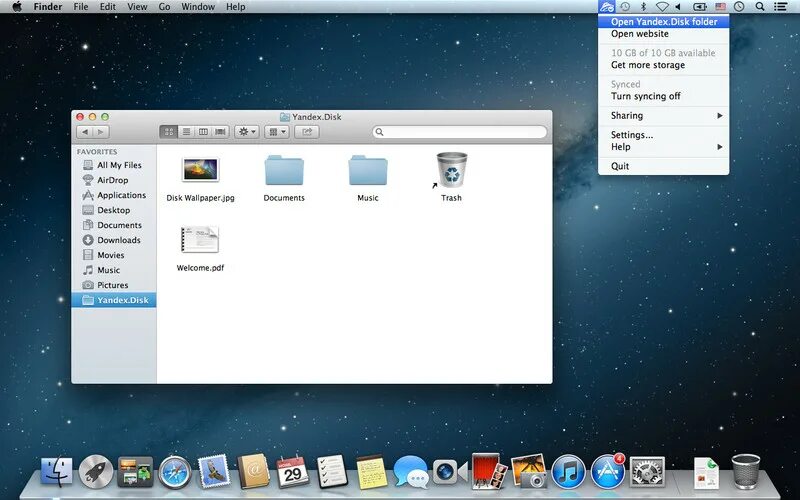The image size is (800, 500).
Task: Click the battery status icon
Action: point(699,7)
